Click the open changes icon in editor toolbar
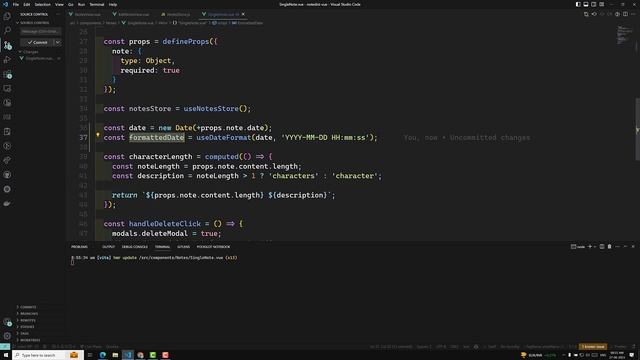640x360 pixels. [x=594, y=14]
